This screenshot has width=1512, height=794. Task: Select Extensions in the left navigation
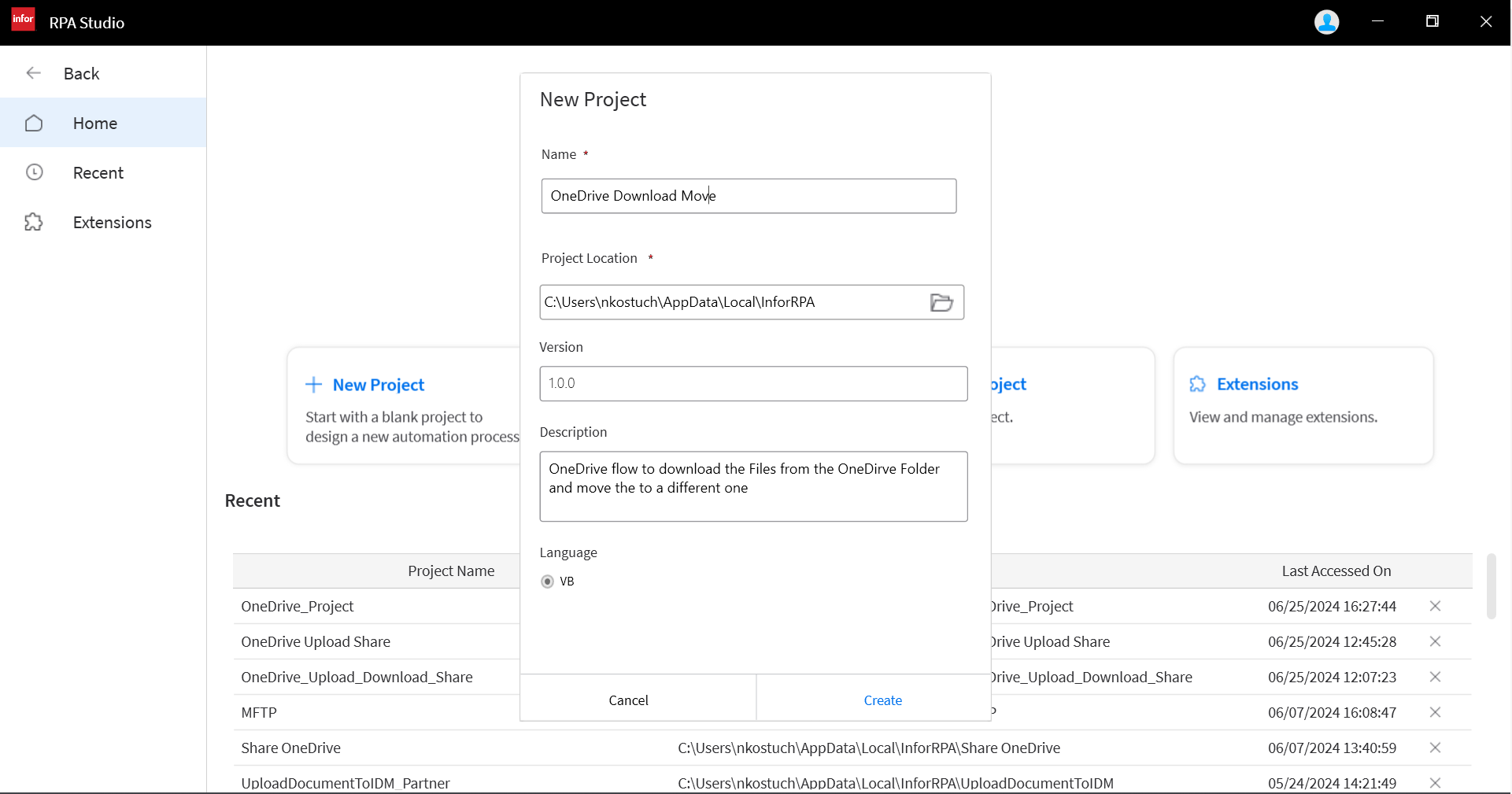(x=112, y=223)
